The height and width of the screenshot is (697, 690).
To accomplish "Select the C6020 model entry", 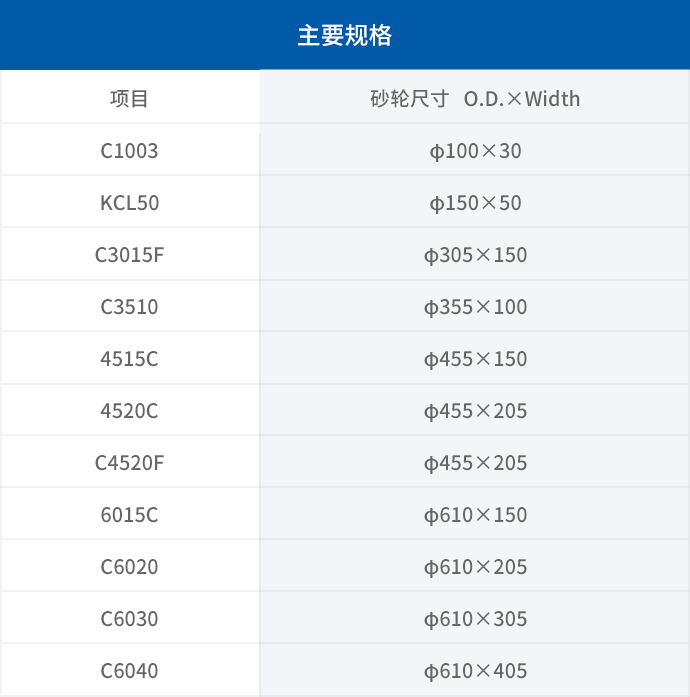I will point(129,567).
